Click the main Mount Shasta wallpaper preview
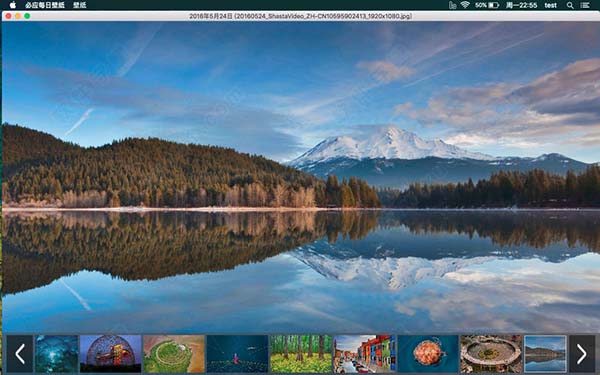600x375 pixels. (301, 177)
